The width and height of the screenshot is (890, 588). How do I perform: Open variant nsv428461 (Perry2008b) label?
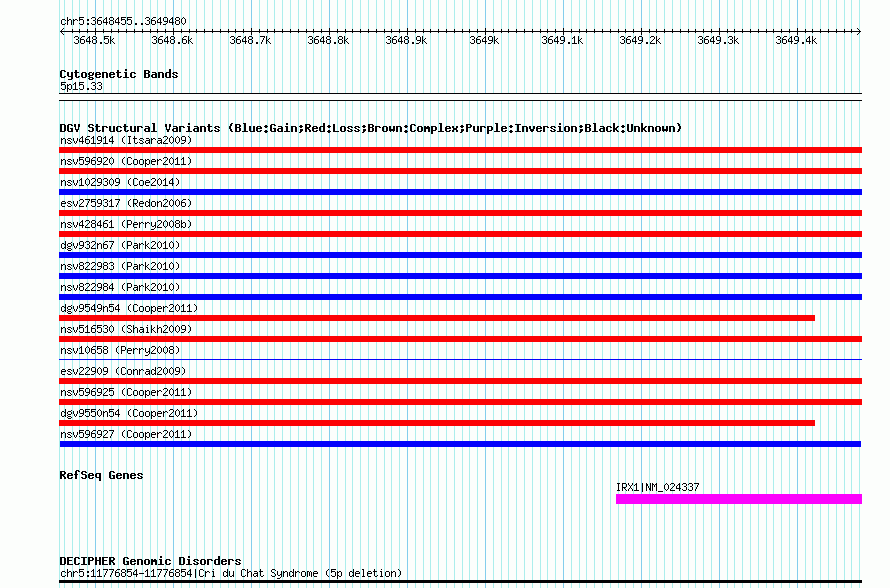click(x=126, y=224)
